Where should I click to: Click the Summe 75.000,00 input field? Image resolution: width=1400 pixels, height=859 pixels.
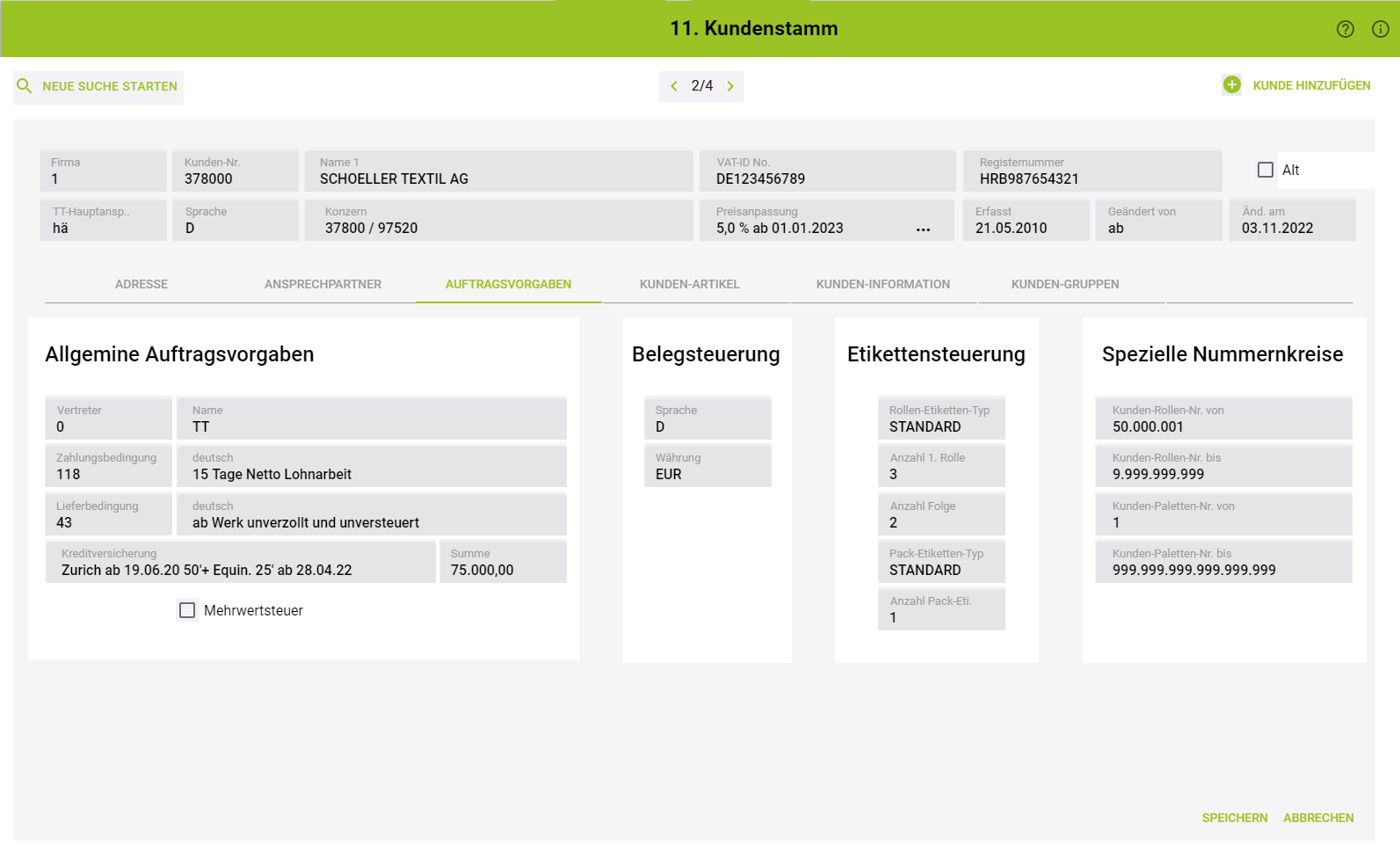pos(503,562)
